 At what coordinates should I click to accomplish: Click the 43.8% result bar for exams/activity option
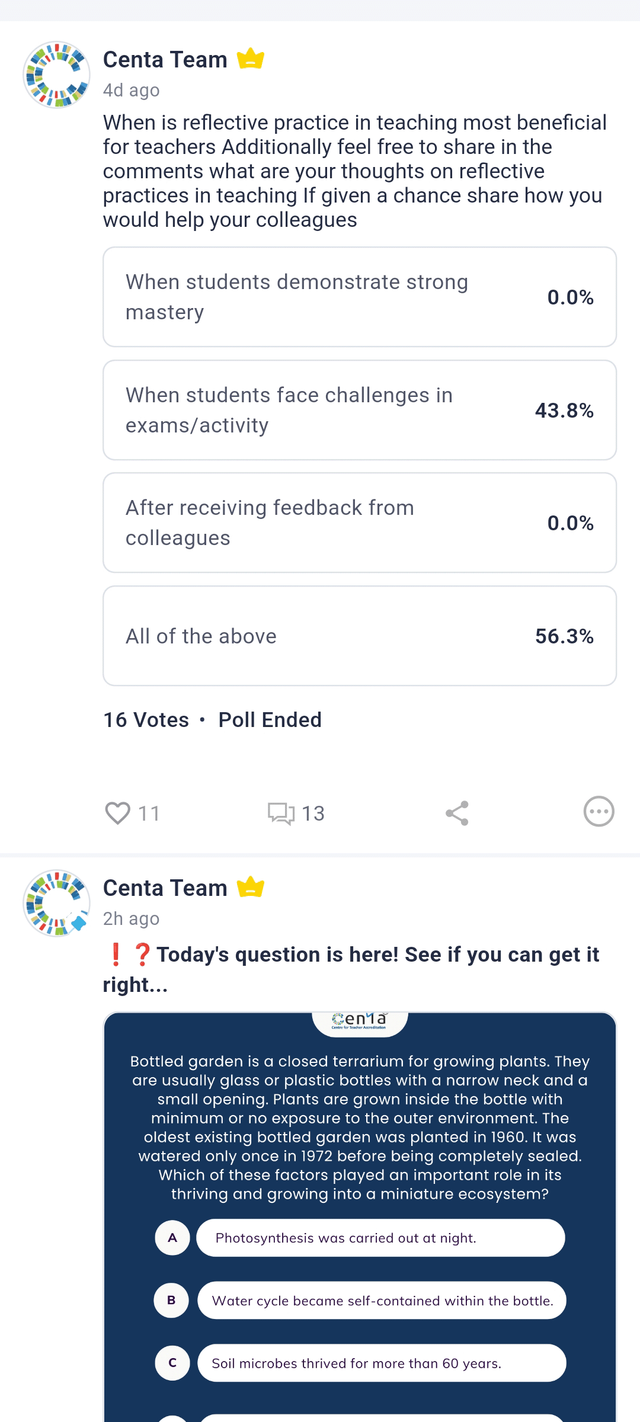[359, 409]
